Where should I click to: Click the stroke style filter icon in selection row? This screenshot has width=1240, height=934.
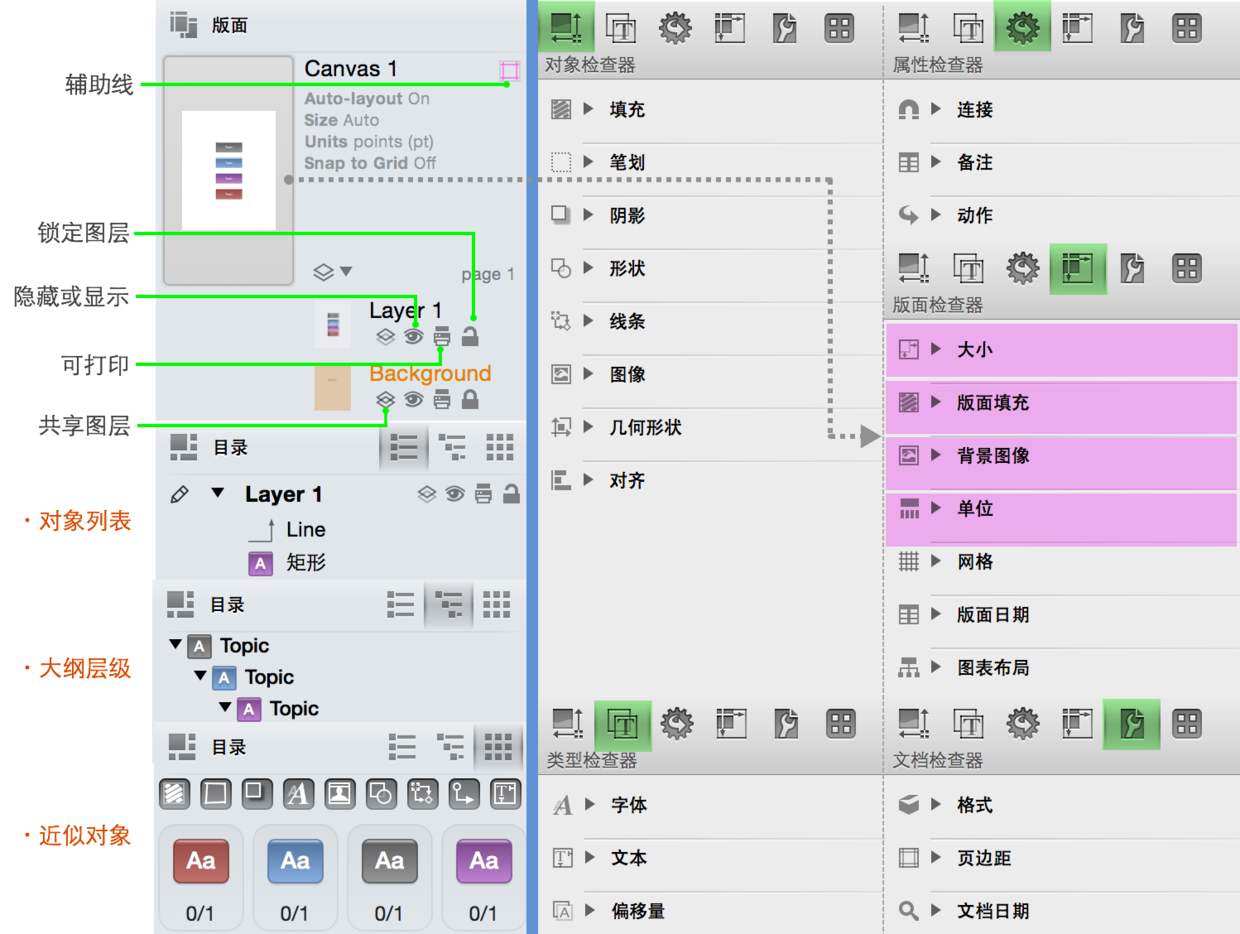pos(216,794)
